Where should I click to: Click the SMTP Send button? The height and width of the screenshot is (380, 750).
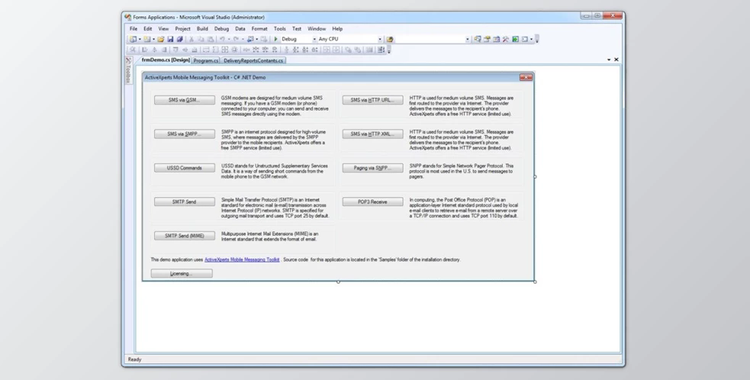[x=184, y=202]
